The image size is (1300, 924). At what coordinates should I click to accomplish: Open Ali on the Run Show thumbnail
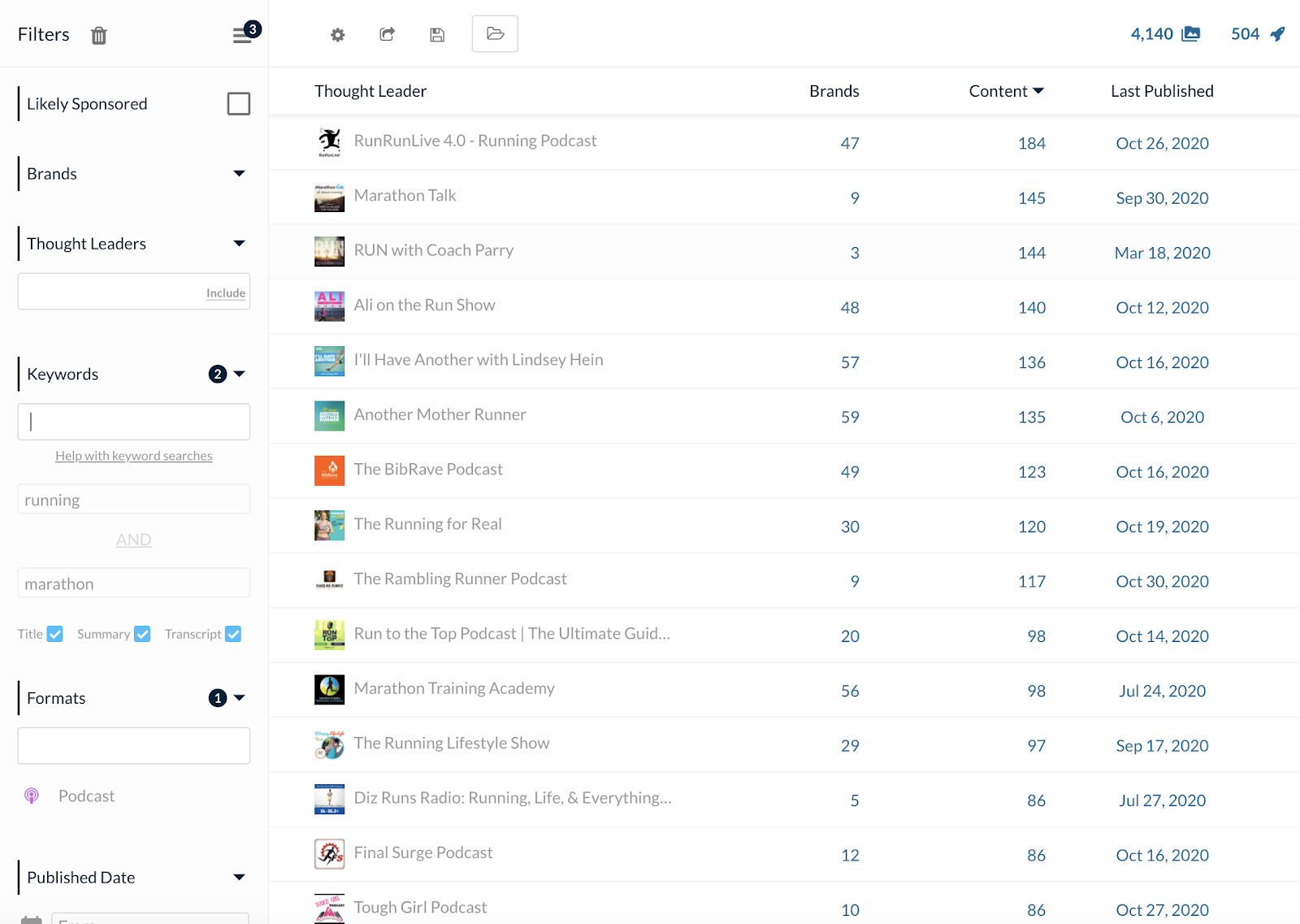tap(329, 306)
